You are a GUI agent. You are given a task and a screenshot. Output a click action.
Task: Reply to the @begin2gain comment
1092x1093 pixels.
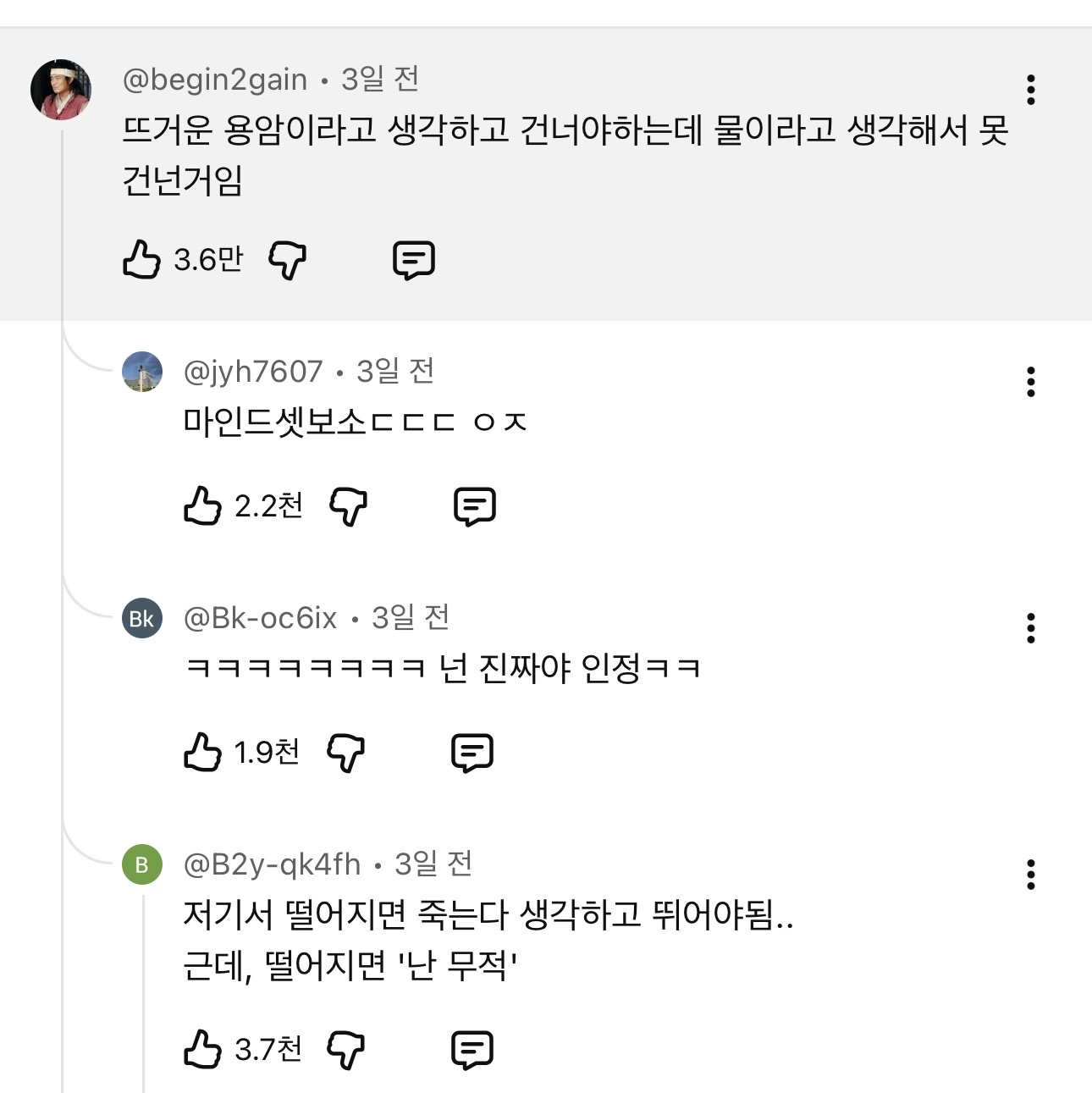(x=414, y=260)
